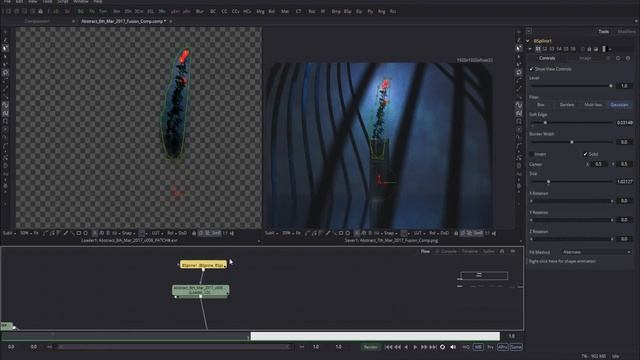
Task: Open the File menu
Action: (x=8, y=2)
